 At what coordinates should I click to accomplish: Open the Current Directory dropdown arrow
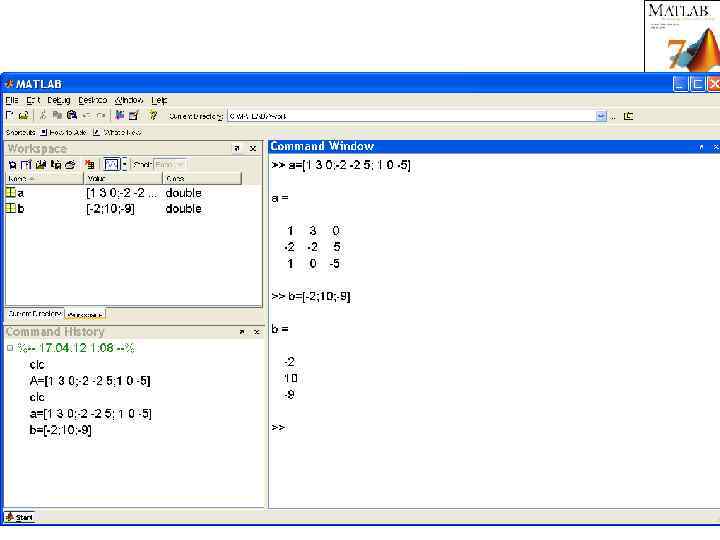click(x=601, y=116)
